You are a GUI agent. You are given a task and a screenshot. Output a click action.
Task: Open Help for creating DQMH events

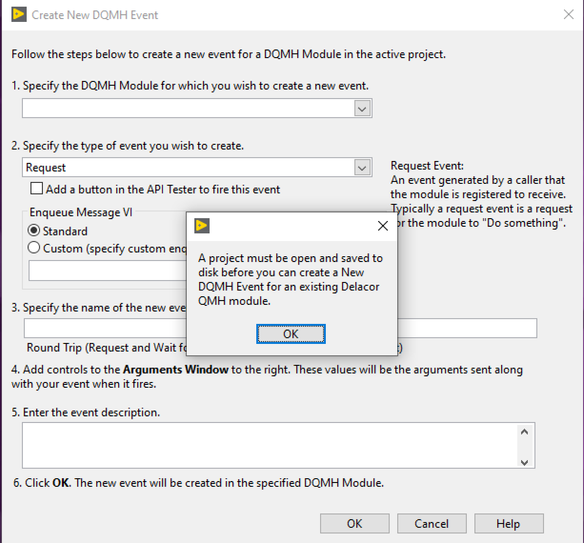point(509,524)
